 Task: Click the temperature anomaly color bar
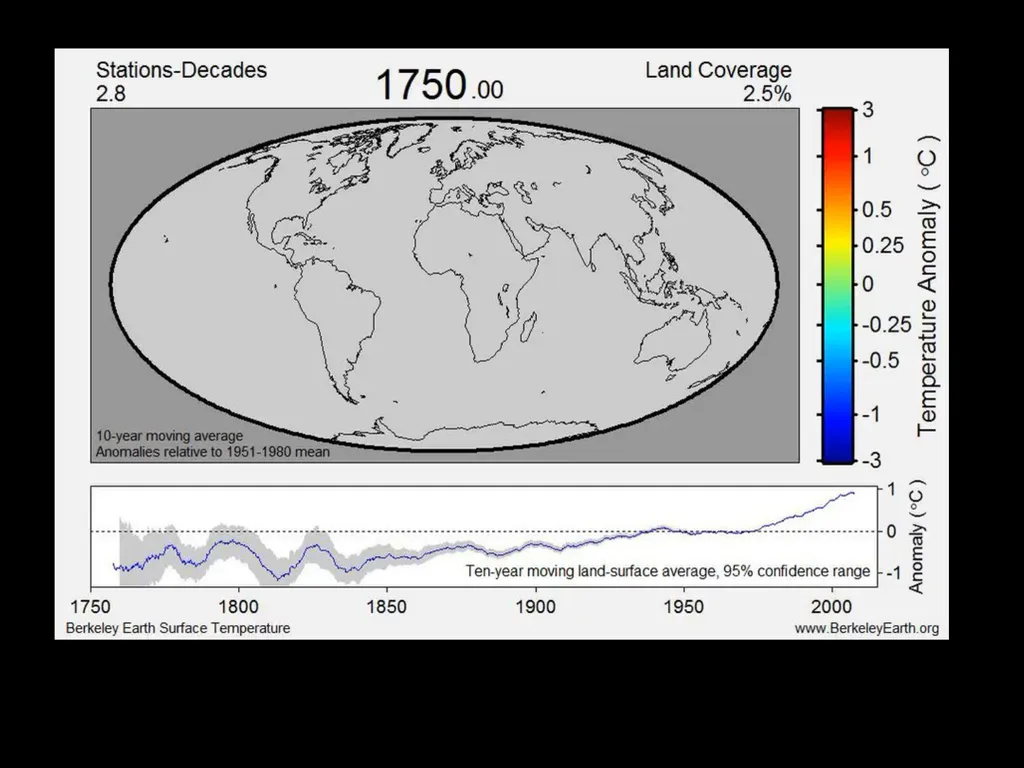[x=837, y=285]
